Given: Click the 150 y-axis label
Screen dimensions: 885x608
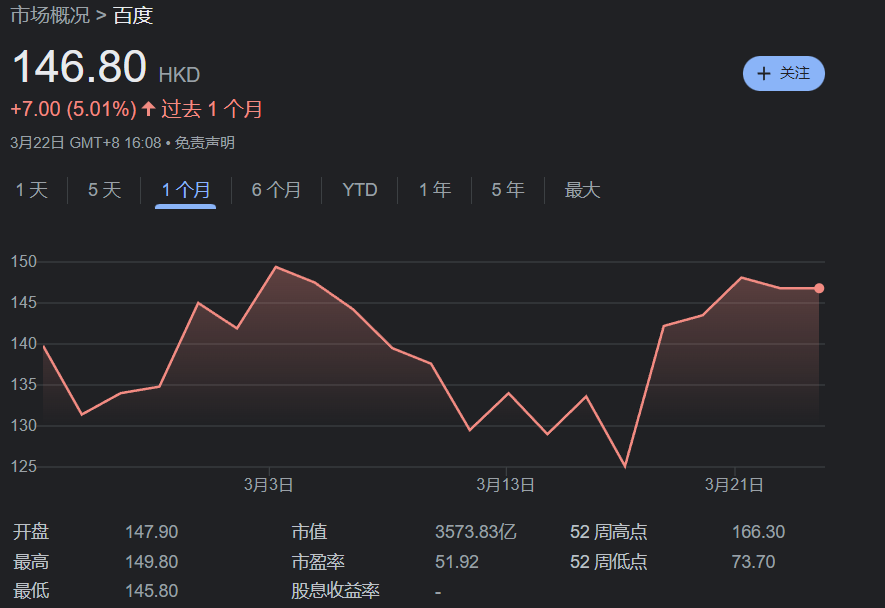Looking at the screenshot, I should click(x=24, y=261).
